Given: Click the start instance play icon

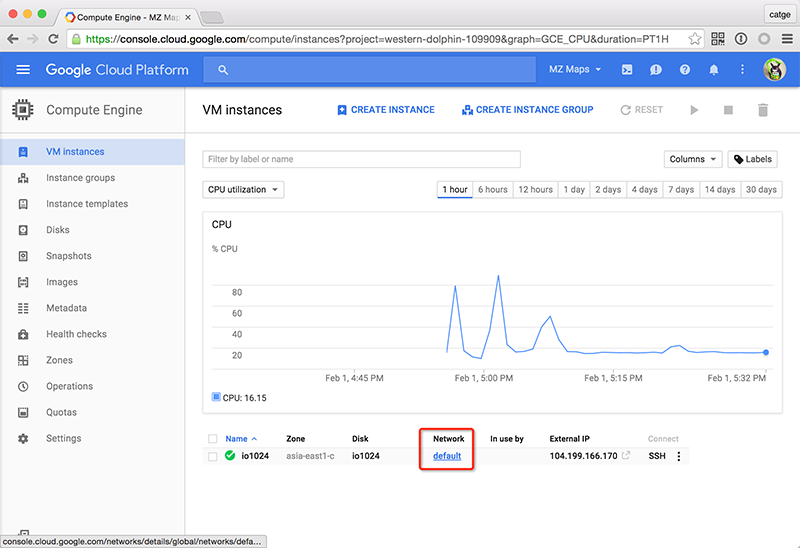Looking at the screenshot, I should pos(694,110).
